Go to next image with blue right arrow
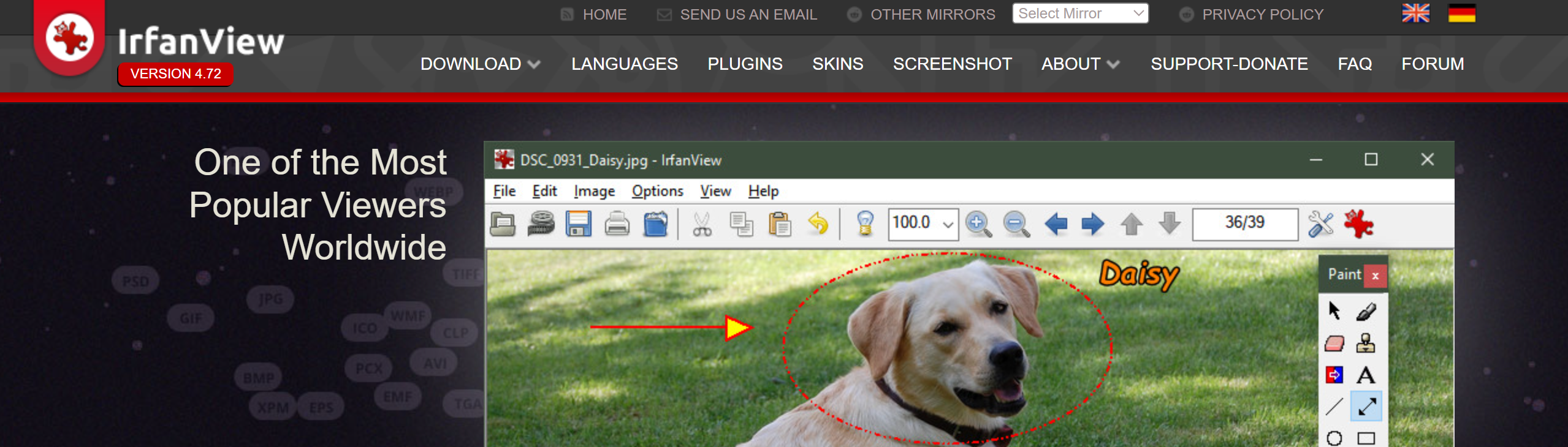Screen dimensions: 1568x447 coord(1093,224)
